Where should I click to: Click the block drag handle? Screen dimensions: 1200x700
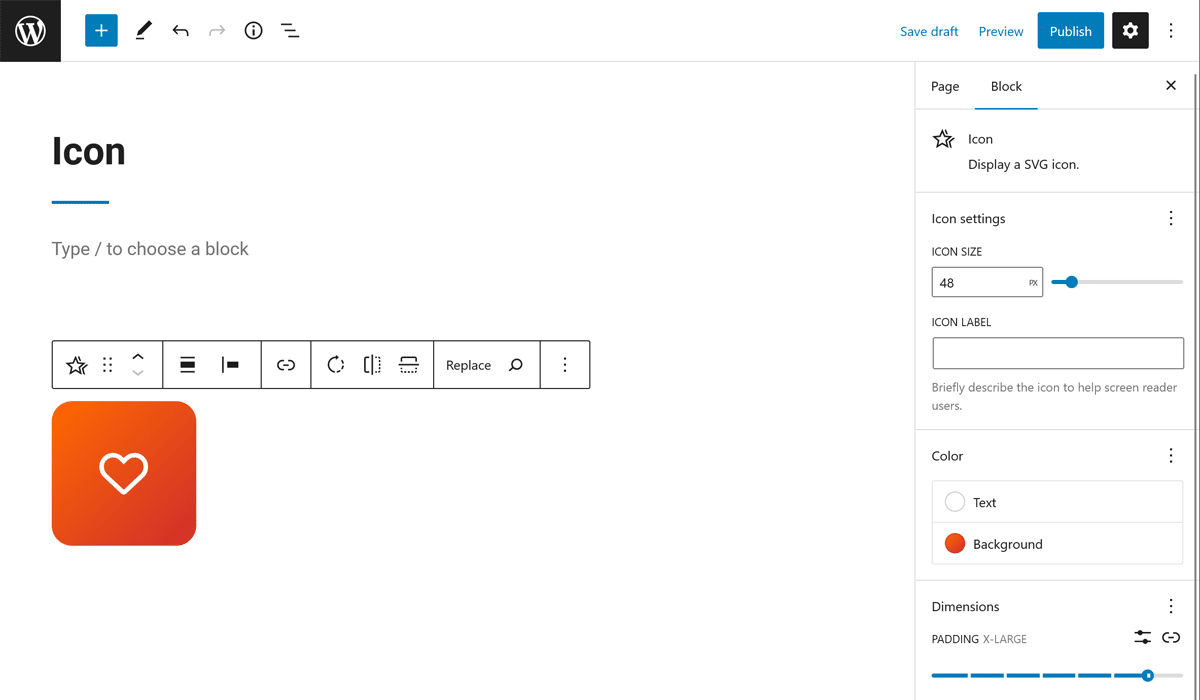tap(108, 365)
